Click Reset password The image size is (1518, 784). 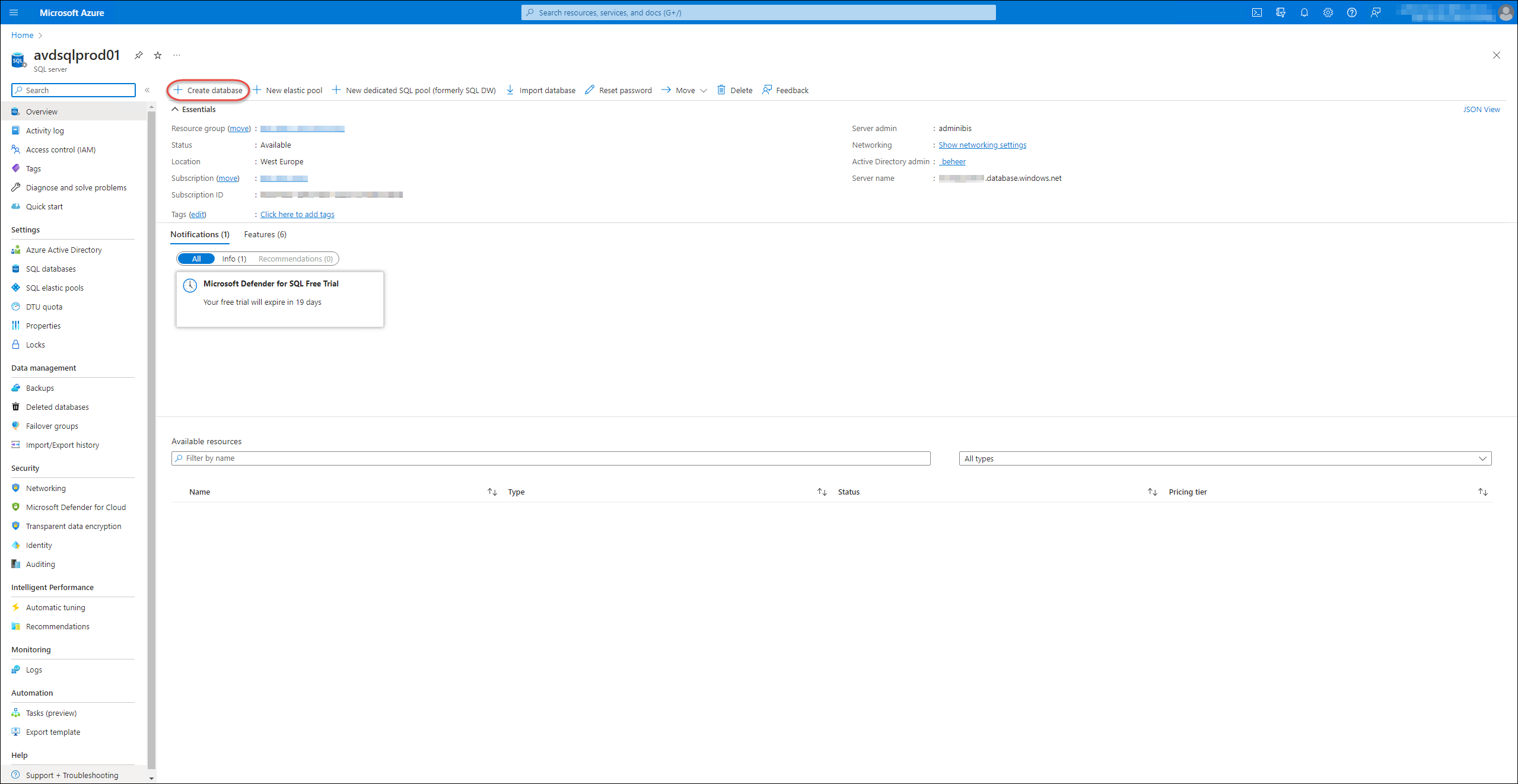tap(618, 90)
